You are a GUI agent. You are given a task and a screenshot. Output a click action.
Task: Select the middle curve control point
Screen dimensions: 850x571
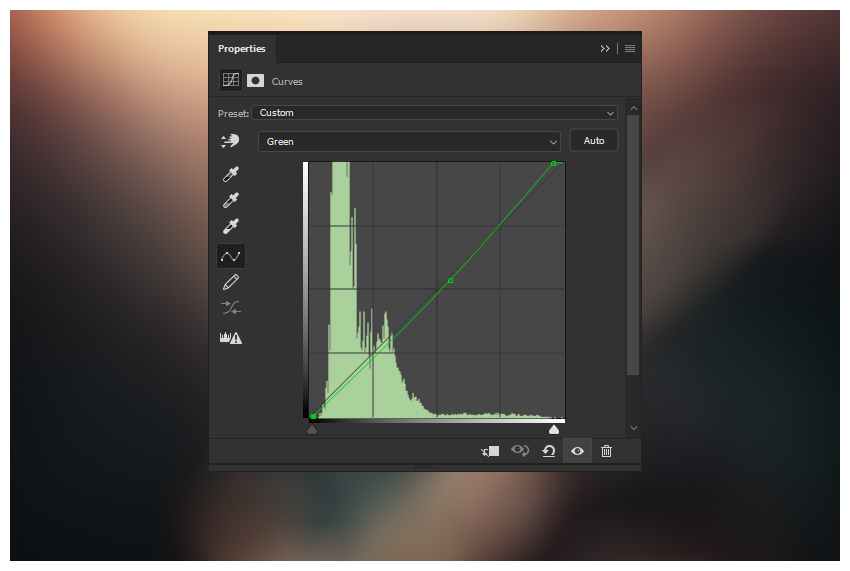pyautogui.click(x=450, y=280)
